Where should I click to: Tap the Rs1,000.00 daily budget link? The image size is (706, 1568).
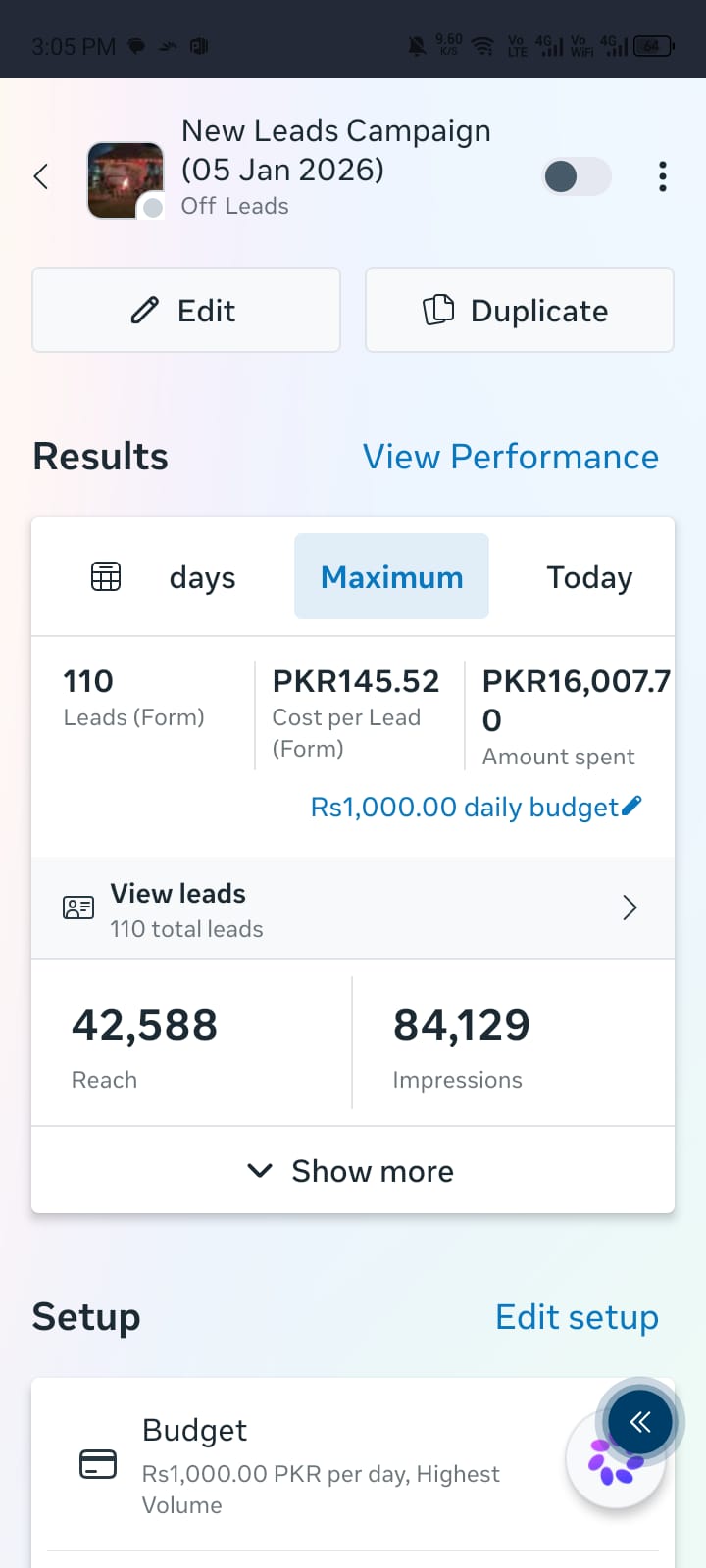pos(465,807)
